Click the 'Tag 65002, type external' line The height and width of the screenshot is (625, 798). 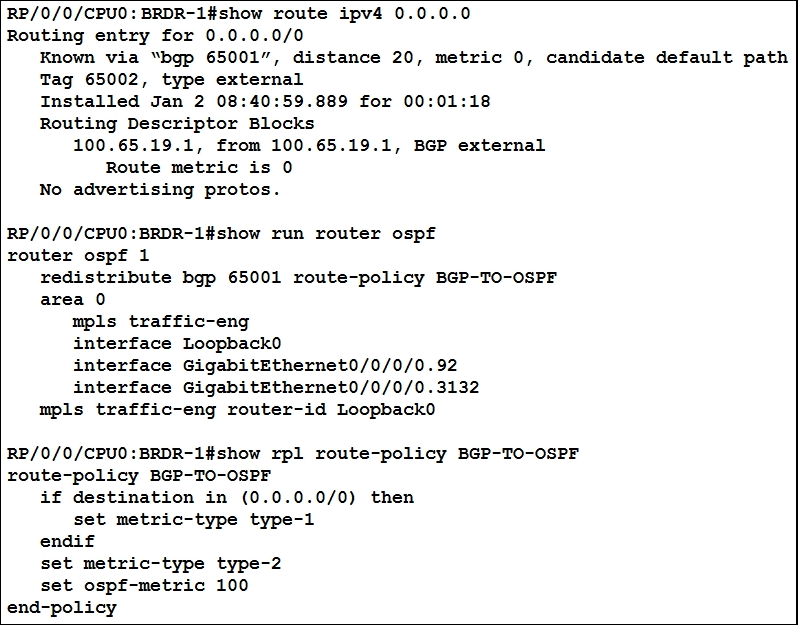coord(172,80)
